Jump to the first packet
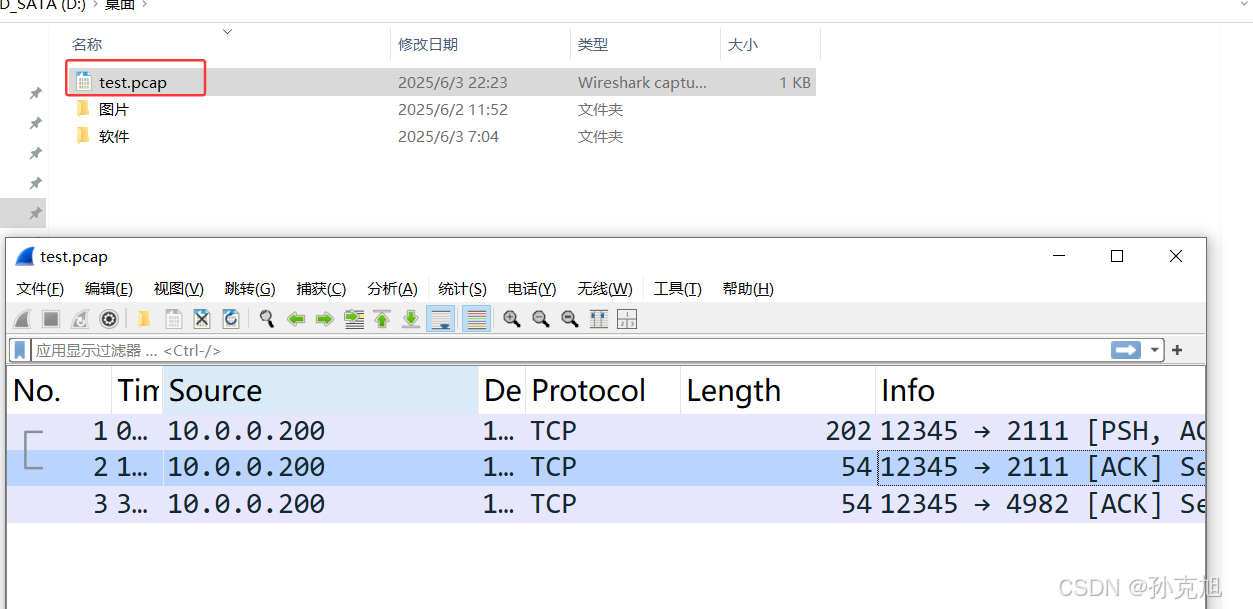The image size is (1253, 609). pyautogui.click(x=382, y=319)
